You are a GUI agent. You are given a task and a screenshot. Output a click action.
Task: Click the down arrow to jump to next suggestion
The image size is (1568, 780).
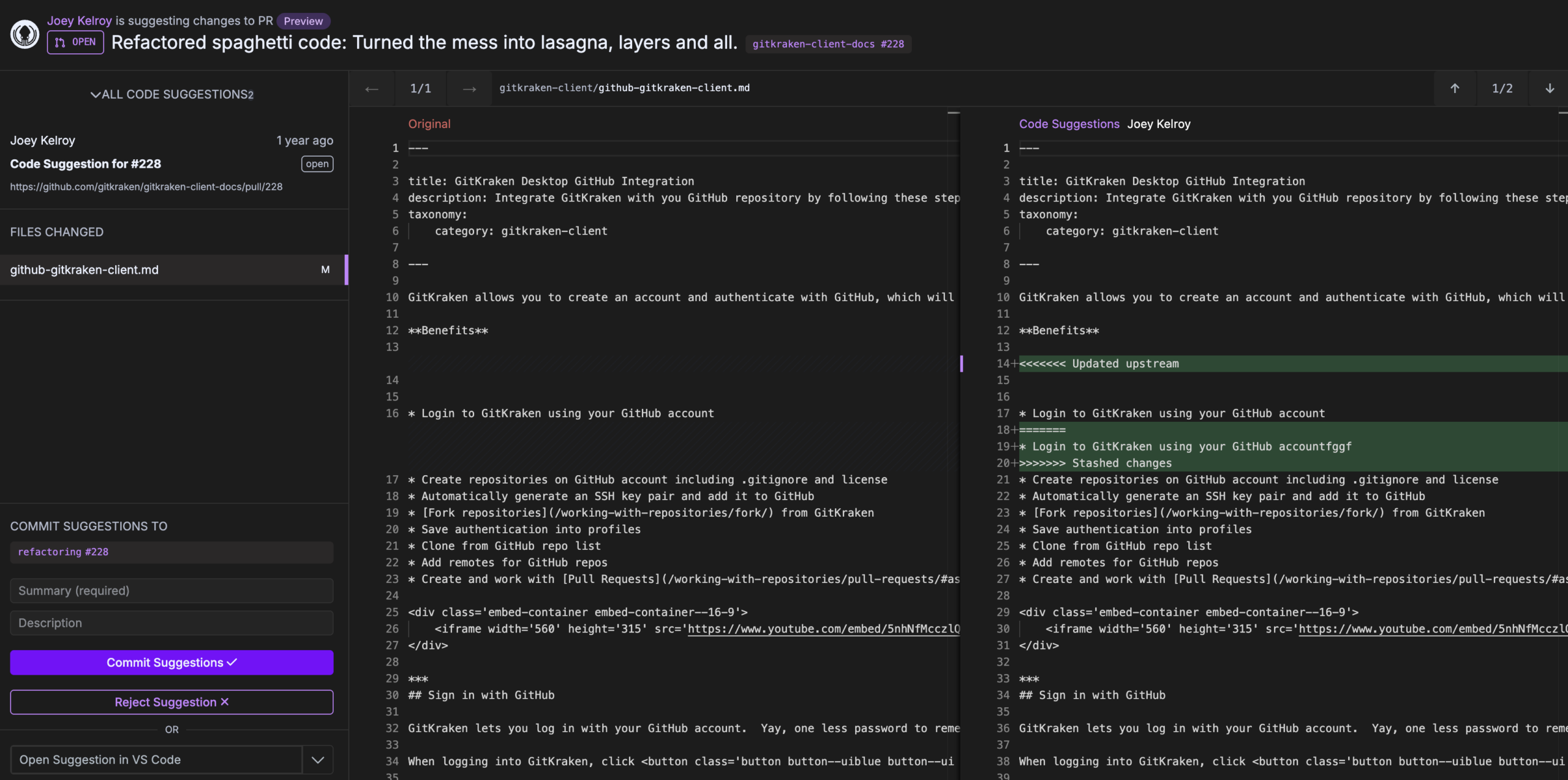pos(1550,88)
